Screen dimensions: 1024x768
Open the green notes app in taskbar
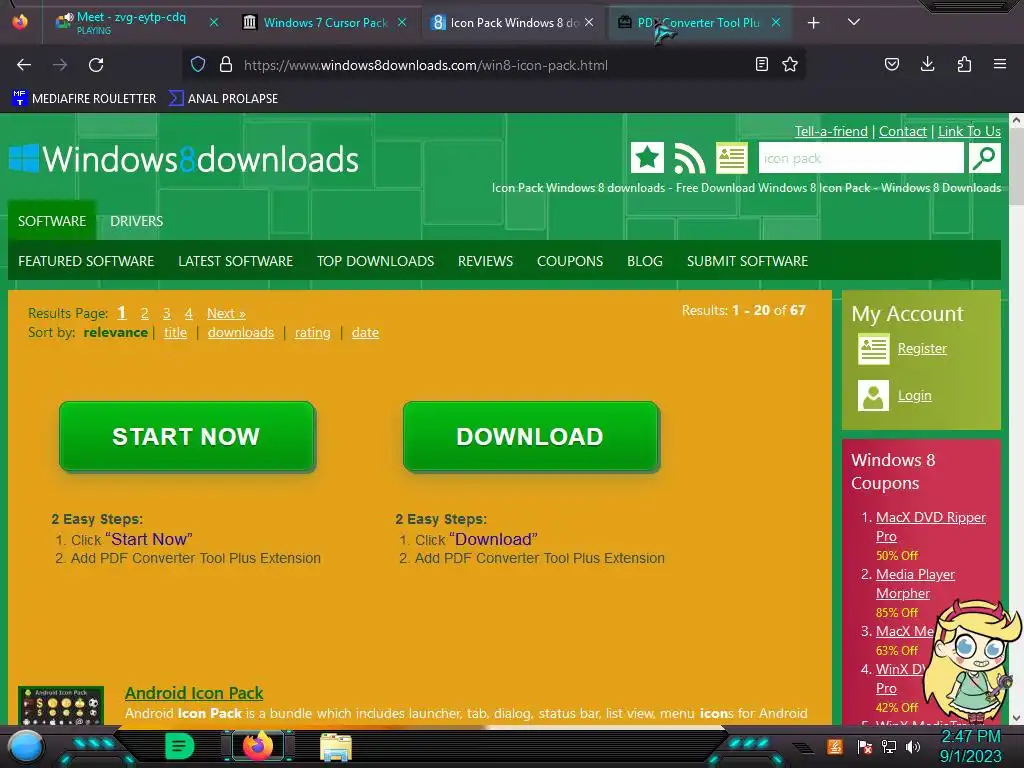coord(180,746)
